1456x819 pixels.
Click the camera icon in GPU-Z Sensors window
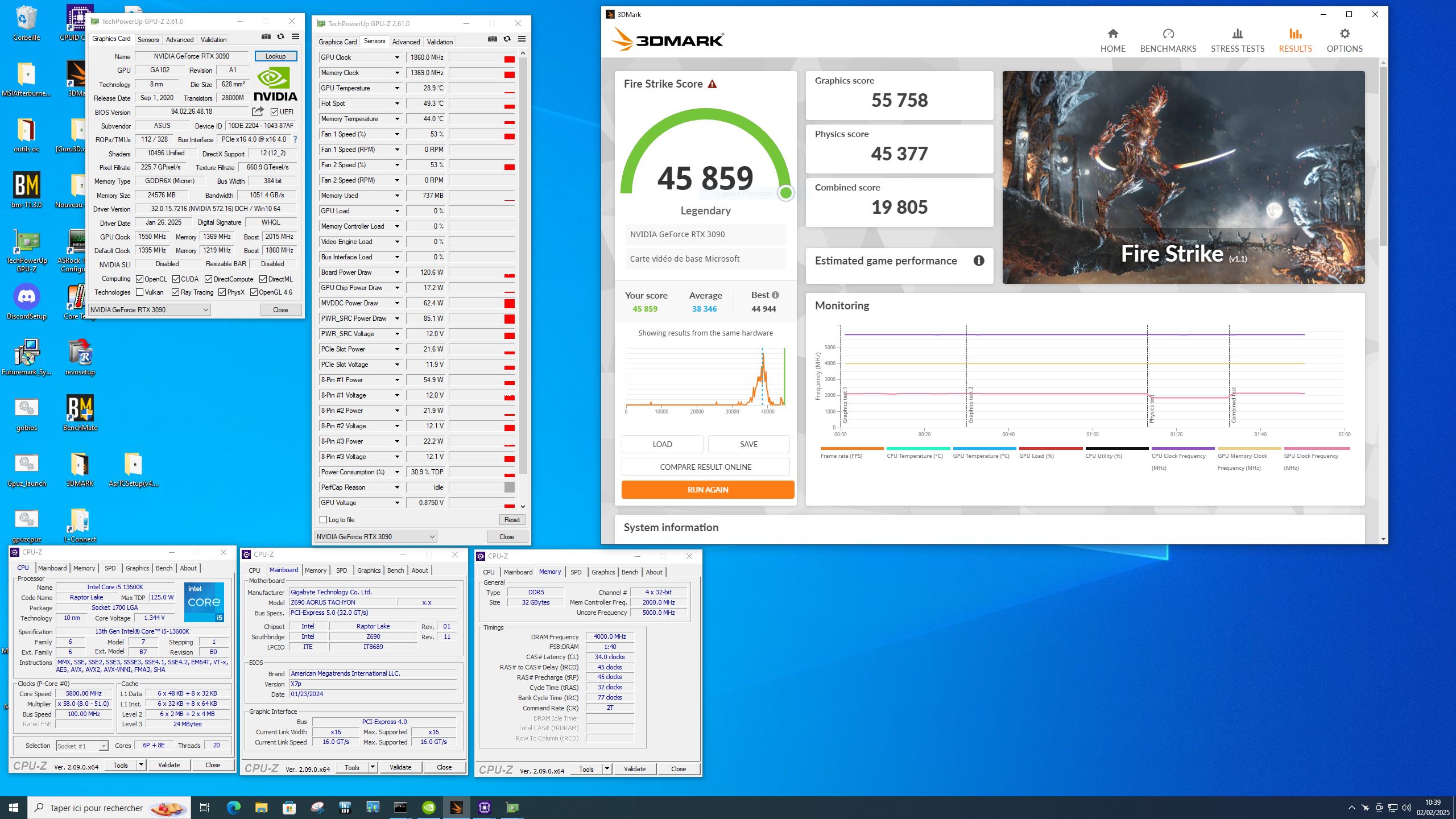click(x=493, y=39)
